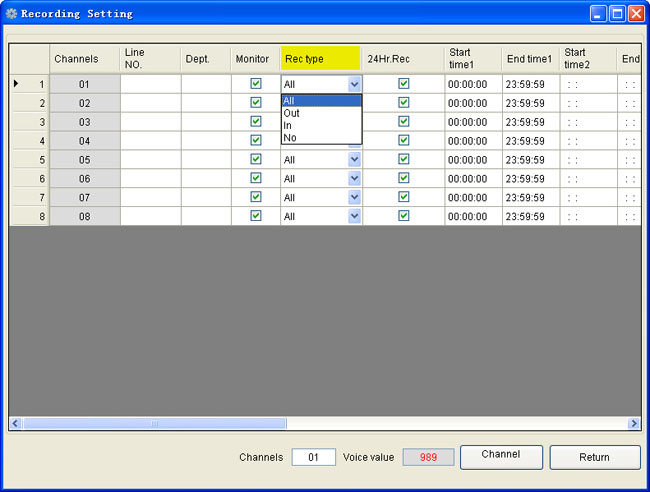This screenshot has width=650, height=492.
Task: Click the Channels input field showing 01
Action: click(x=313, y=457)
